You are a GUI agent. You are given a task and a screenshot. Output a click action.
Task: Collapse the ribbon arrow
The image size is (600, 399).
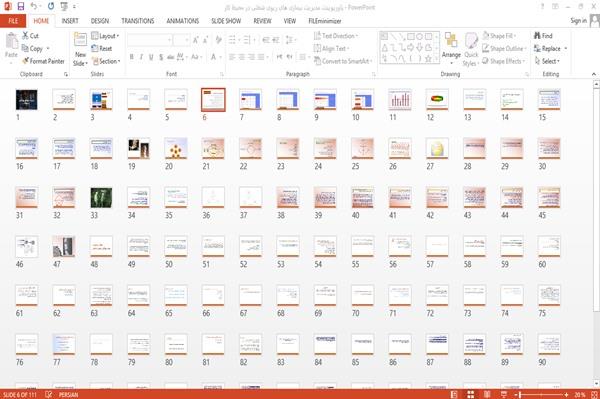point(594,74)
